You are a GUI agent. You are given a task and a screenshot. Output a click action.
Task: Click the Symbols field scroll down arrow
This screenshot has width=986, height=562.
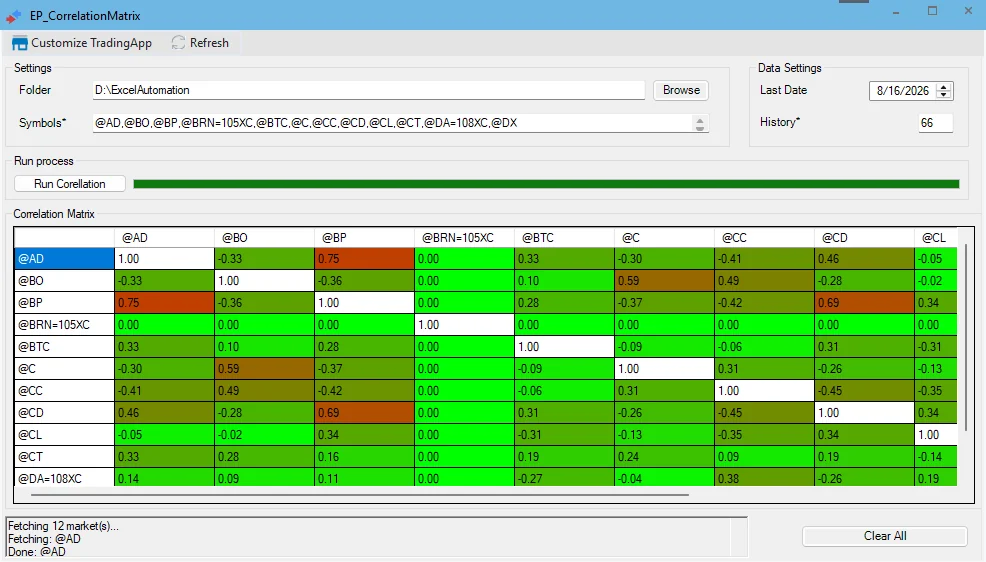tap(700, 128)
